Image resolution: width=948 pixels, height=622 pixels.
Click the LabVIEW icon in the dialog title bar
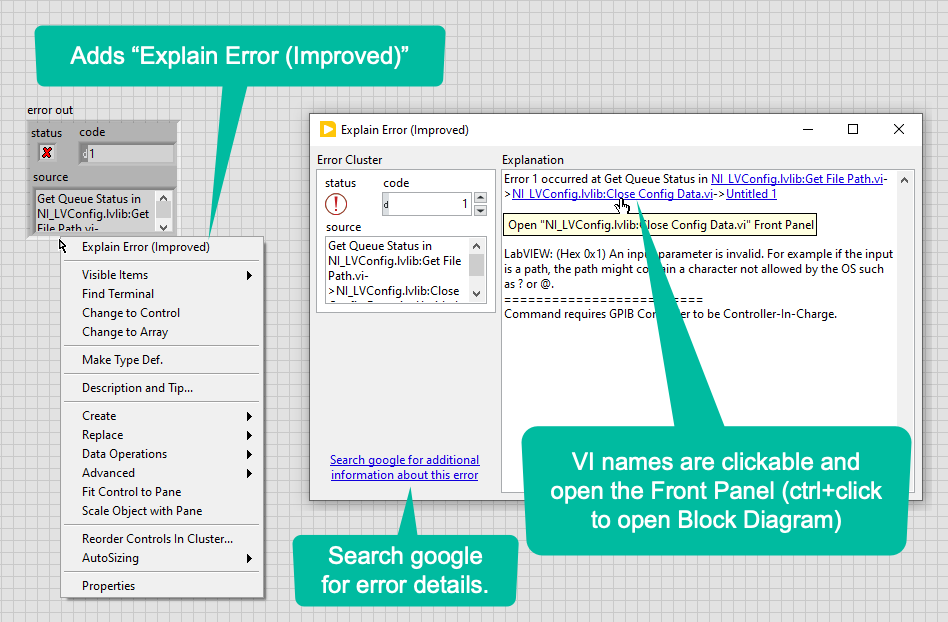pyautogui.click(x=328, y=129)
